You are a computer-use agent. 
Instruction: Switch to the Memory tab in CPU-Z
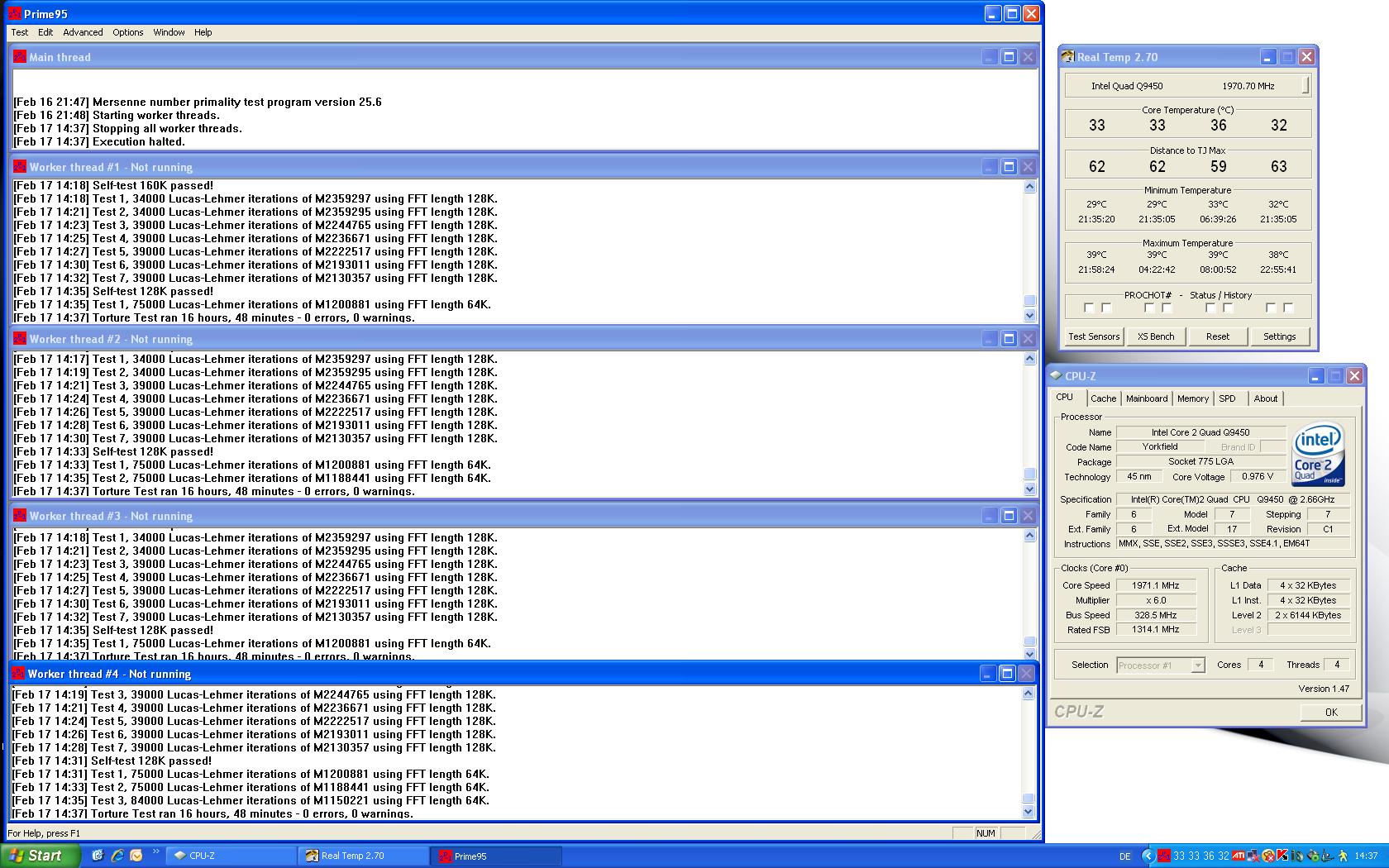[x=1192, y=398]
